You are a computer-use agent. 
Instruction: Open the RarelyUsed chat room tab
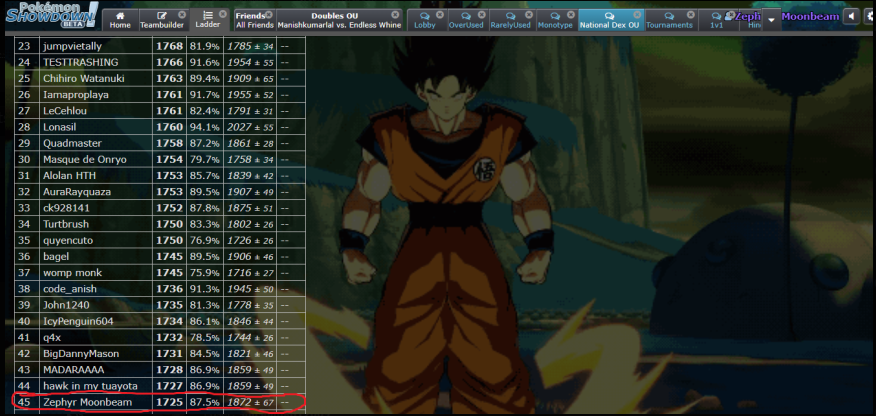[511, 20]
